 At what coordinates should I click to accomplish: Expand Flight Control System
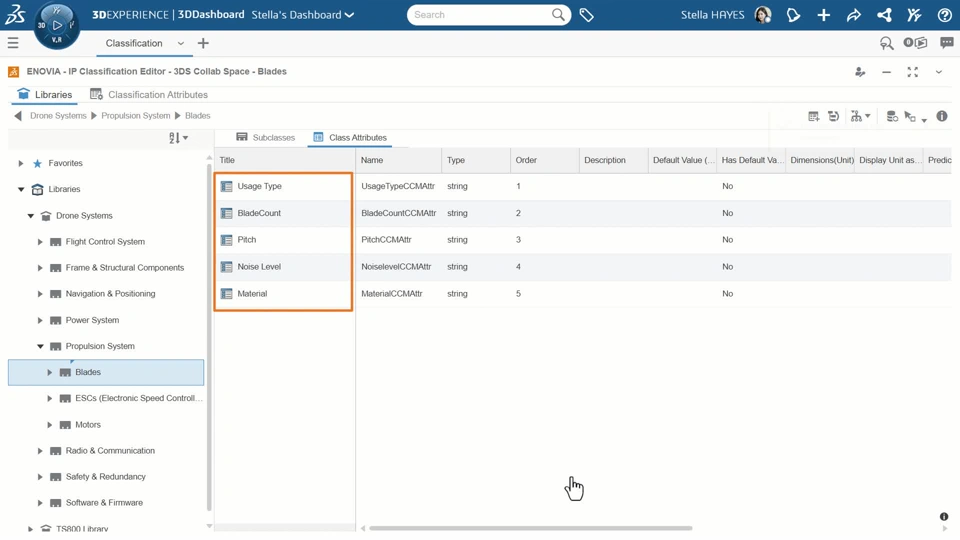[x=40, y=242]
